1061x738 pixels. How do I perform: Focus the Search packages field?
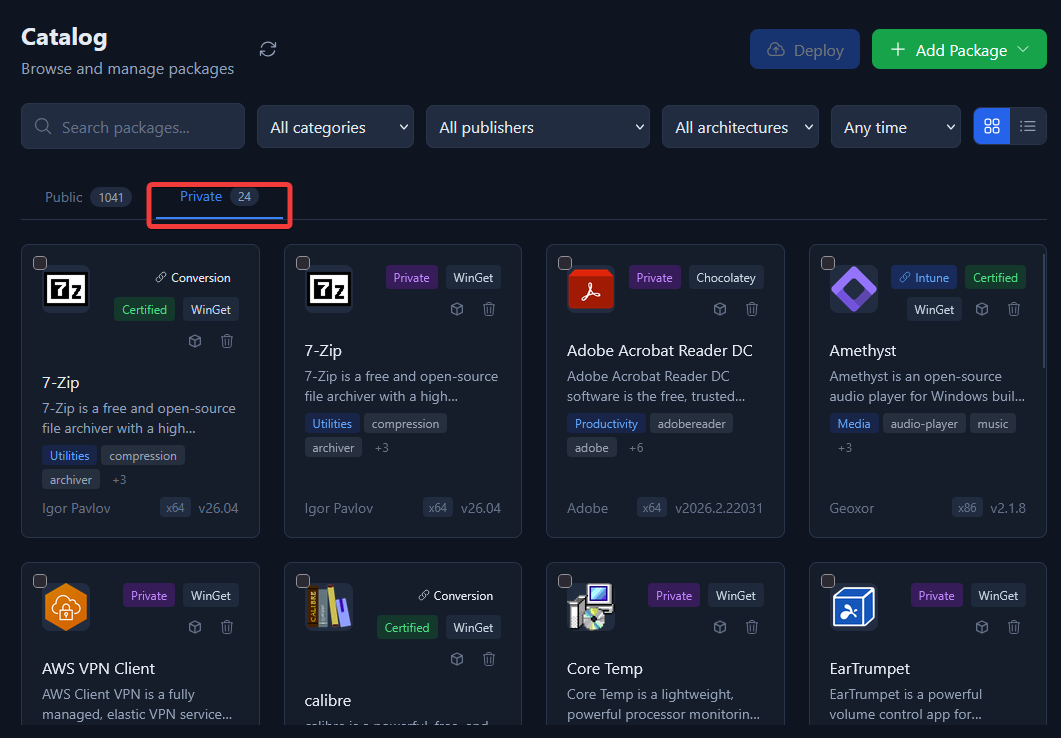coord(133,126)
